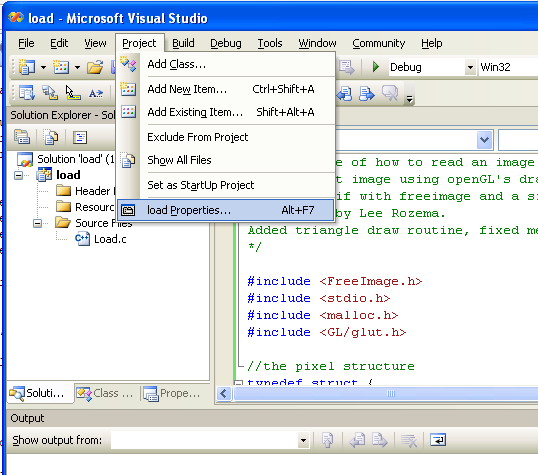Click the Win32 platform combo box
Screen dimensions: 538x475
pyautogui.click(x=508, y=67)
